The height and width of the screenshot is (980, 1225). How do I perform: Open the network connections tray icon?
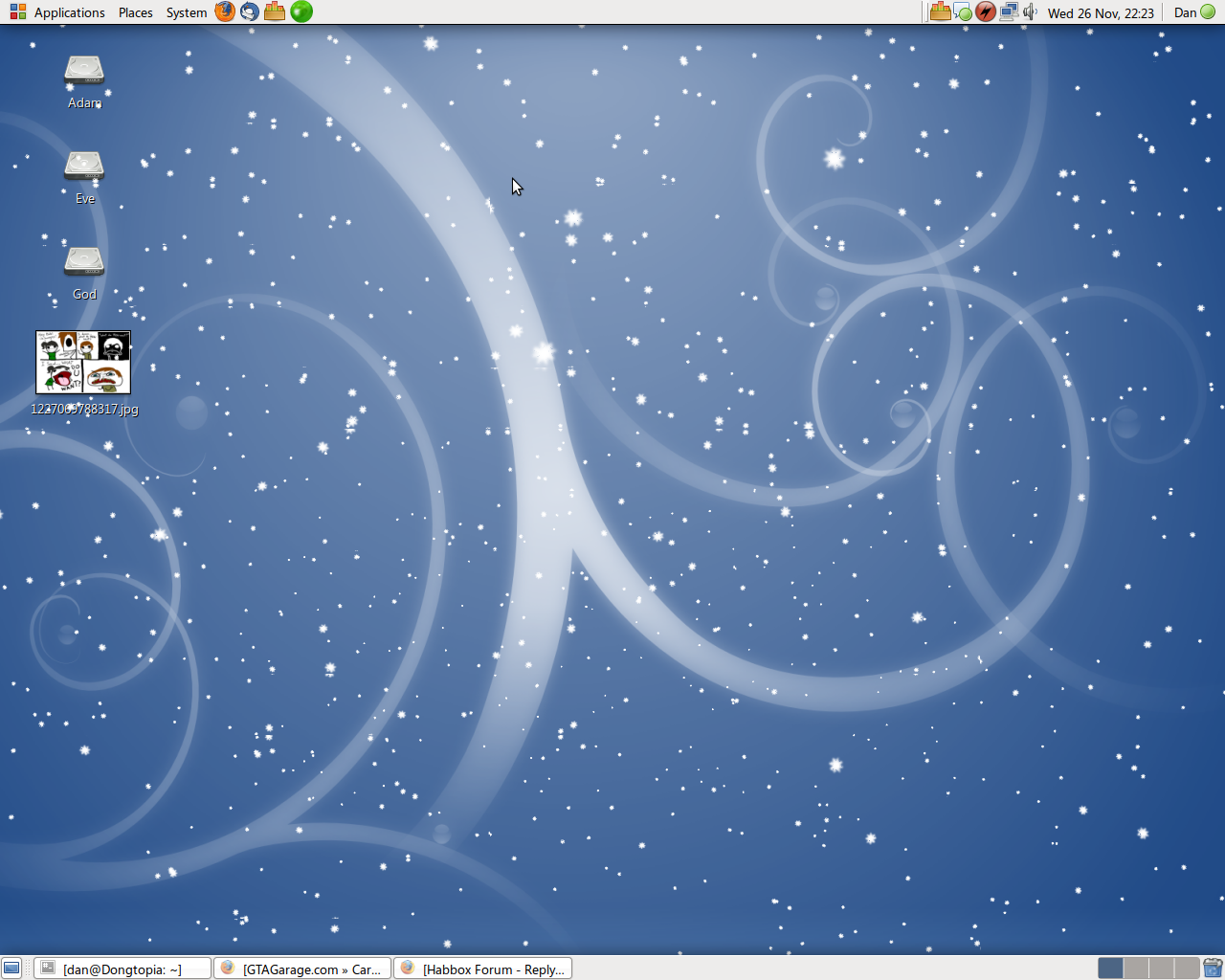pos(1009,12)
